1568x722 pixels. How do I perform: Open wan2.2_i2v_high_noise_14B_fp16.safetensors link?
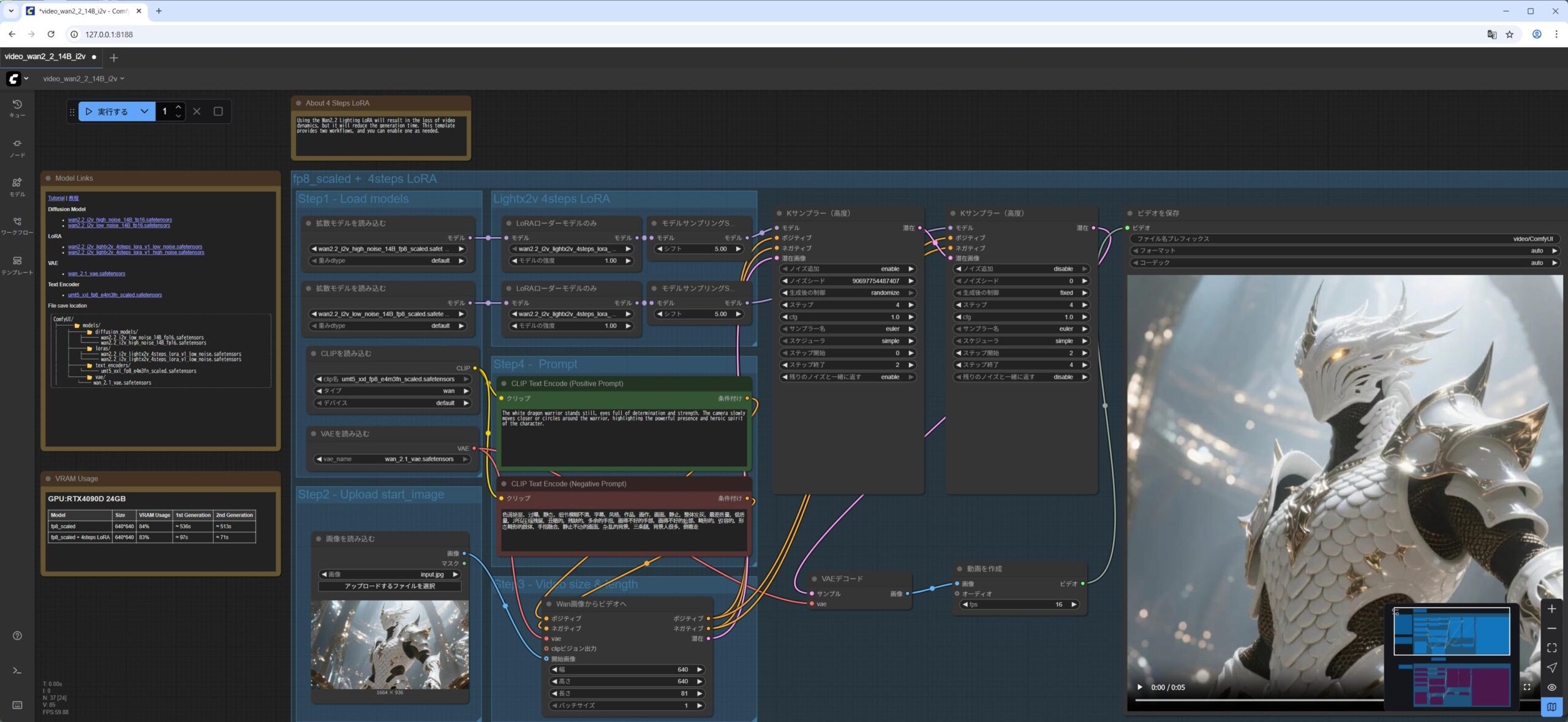pyautogui.click(x=120, y=219)
